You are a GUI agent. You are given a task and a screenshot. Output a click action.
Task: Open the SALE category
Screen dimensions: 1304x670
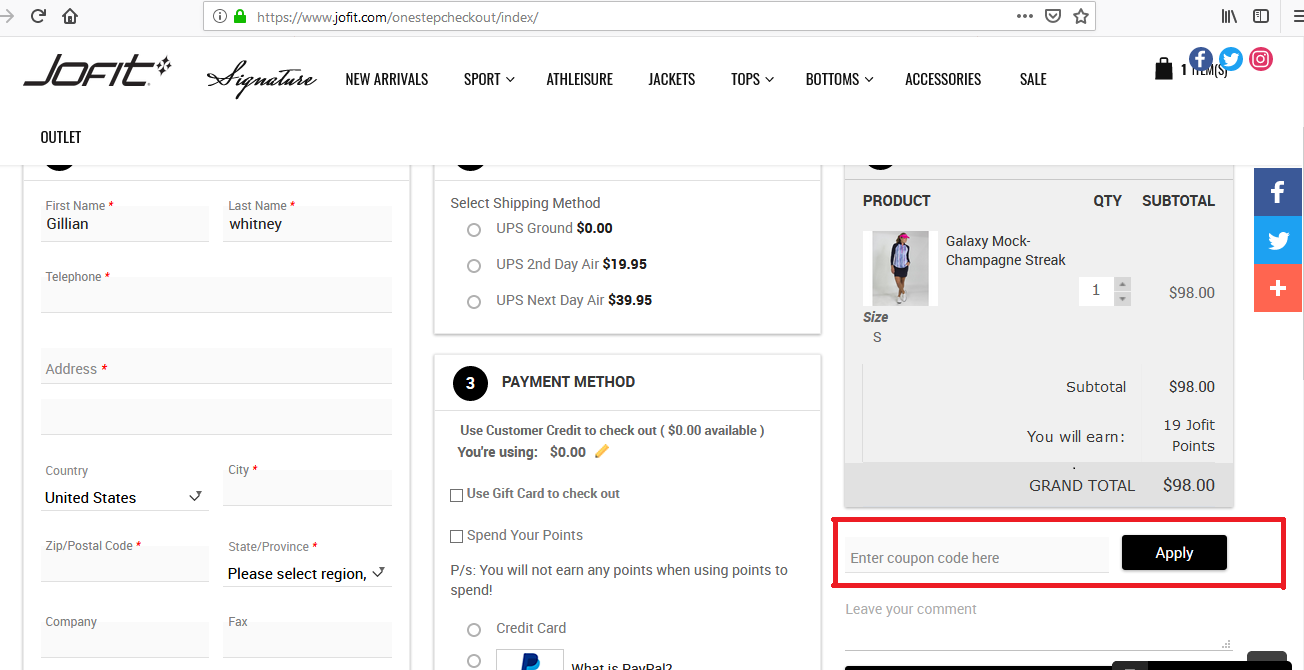(1033, 79)
